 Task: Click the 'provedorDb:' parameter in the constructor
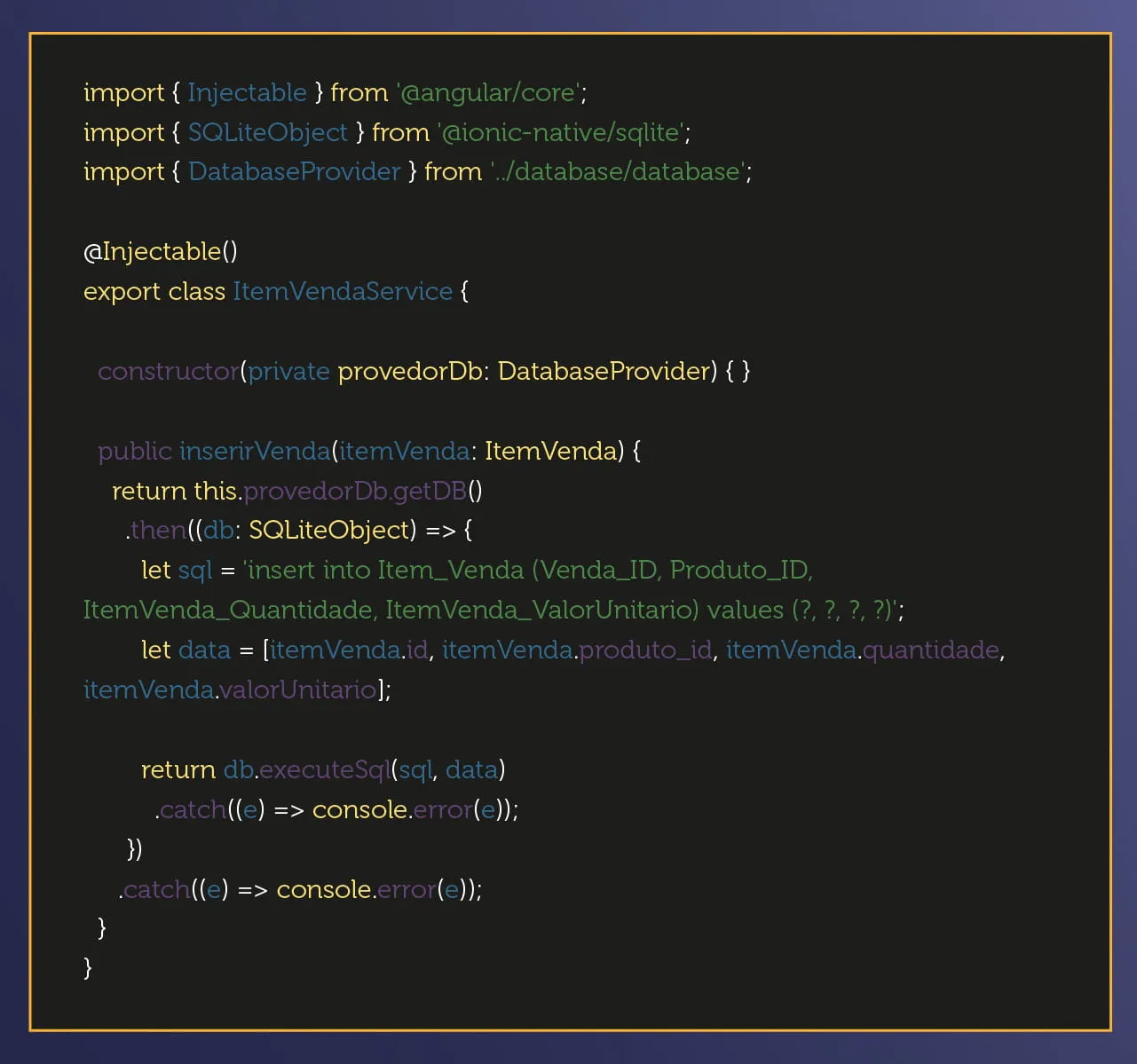[x=414, y=371]
